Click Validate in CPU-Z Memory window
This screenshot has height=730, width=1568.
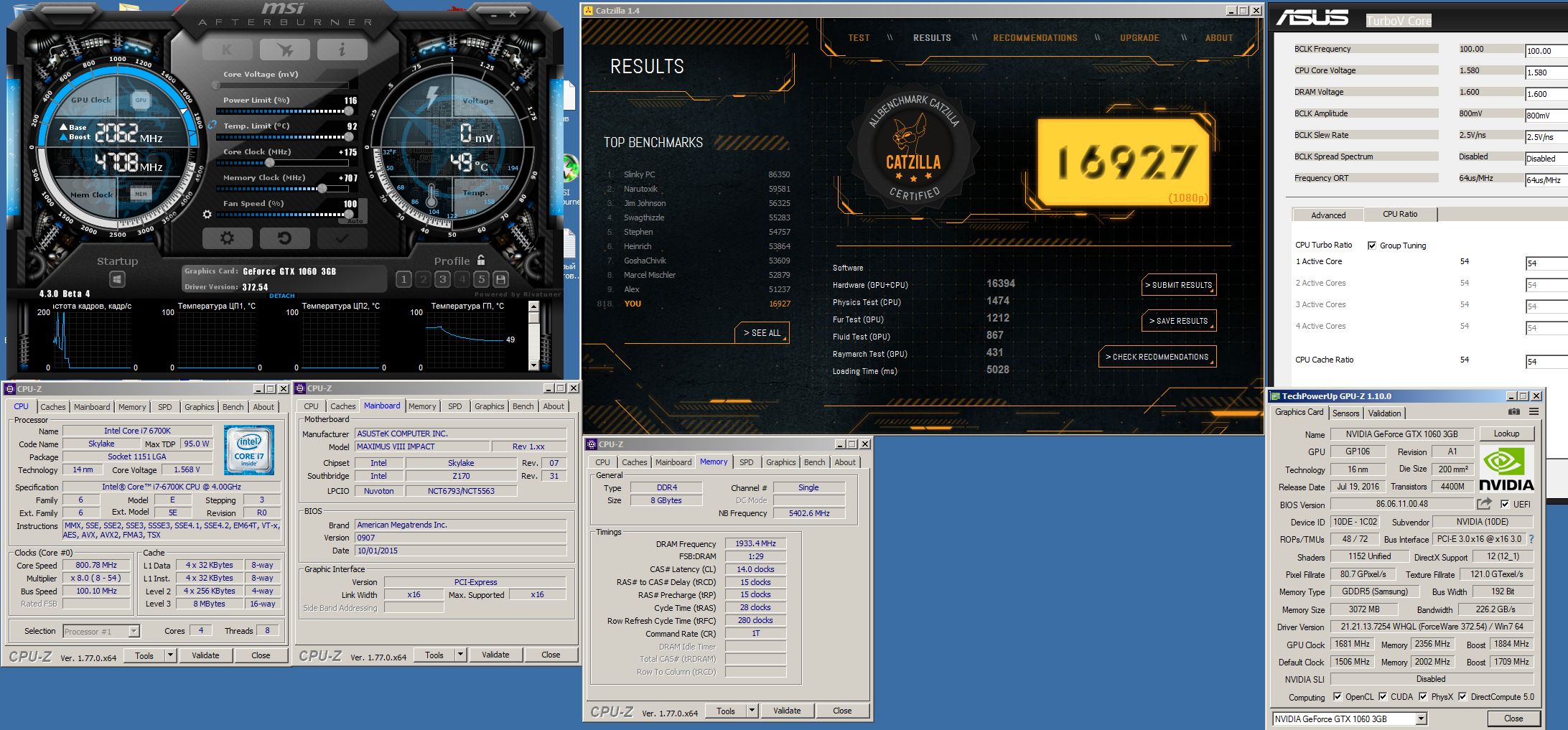(x=787, y=711)
